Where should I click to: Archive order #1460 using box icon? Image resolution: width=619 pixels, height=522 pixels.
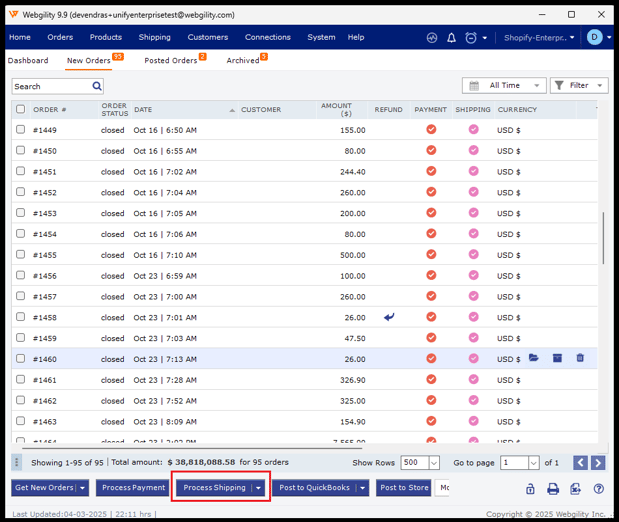tap(557, 358)
